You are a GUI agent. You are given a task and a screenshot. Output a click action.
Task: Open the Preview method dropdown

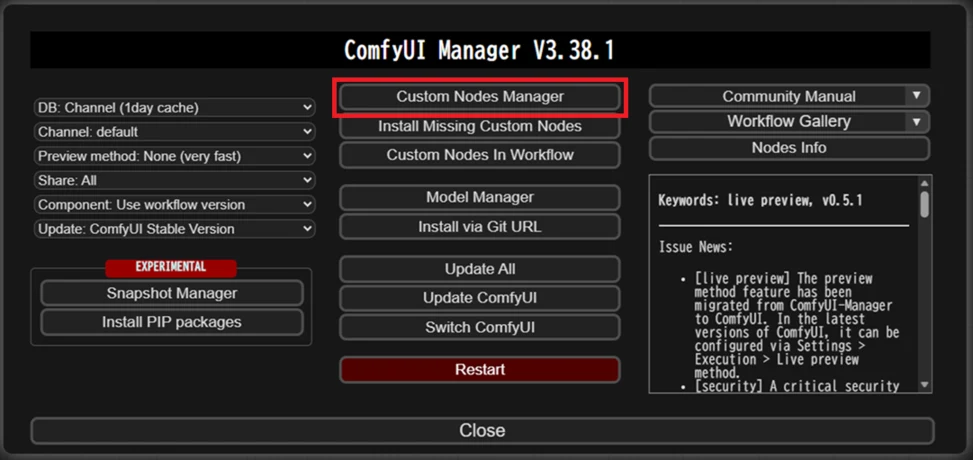tap(174, 156)
